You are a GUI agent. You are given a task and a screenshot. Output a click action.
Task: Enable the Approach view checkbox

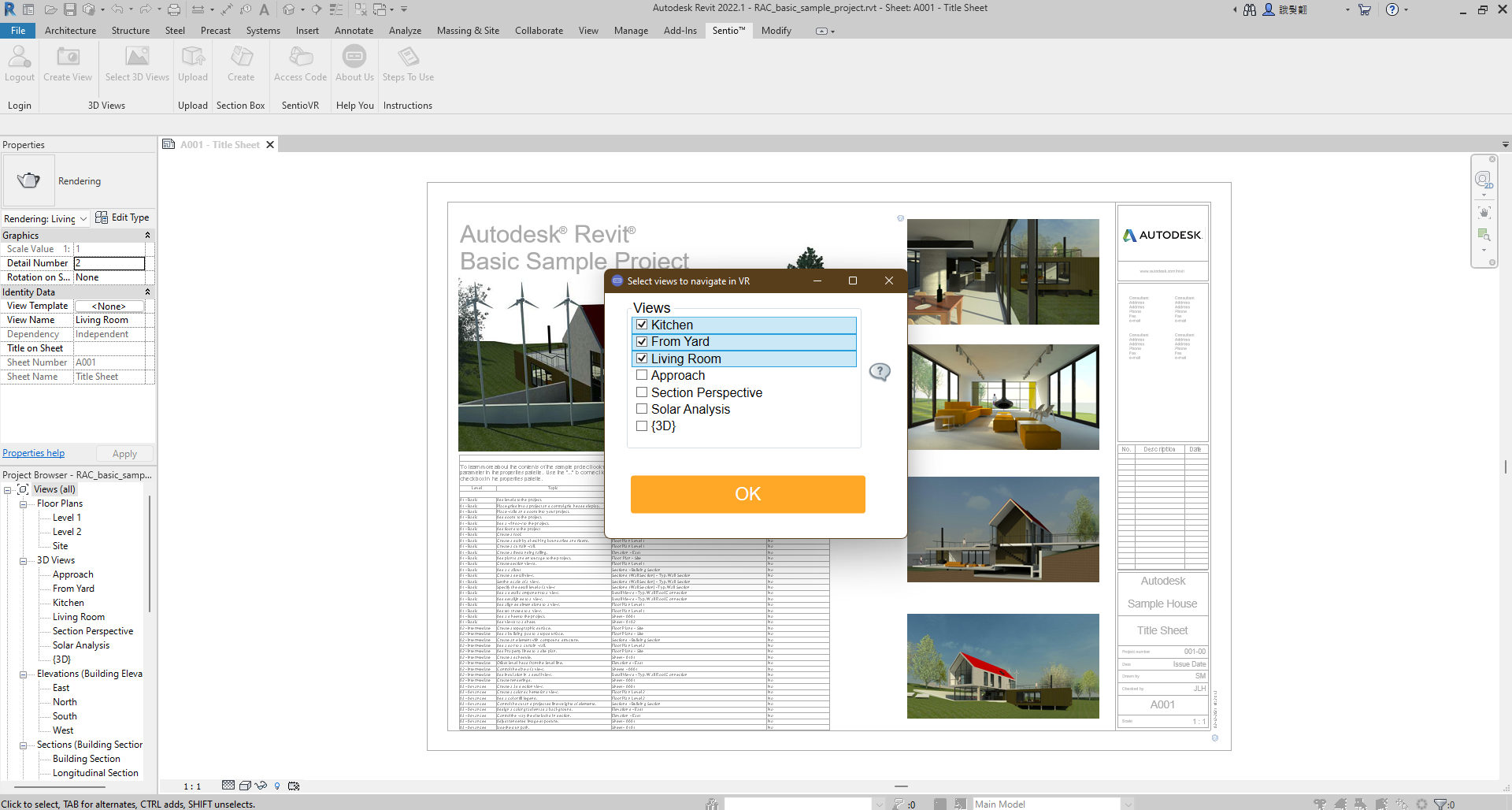[x=642, y=375]
